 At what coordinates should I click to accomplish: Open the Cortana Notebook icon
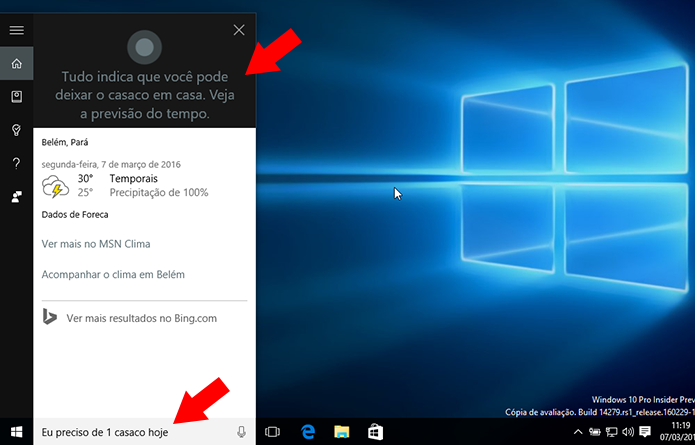tap(16, 97)
